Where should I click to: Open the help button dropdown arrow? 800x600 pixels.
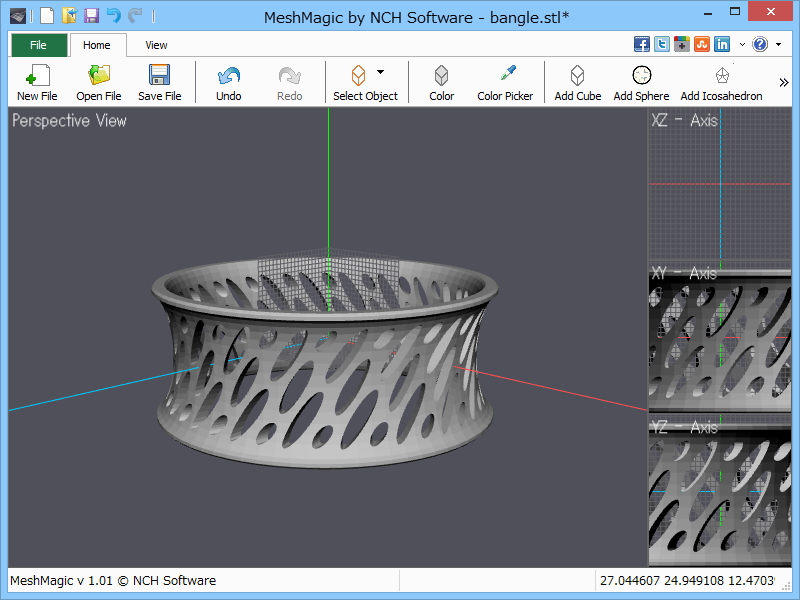[x=778, y=44]
